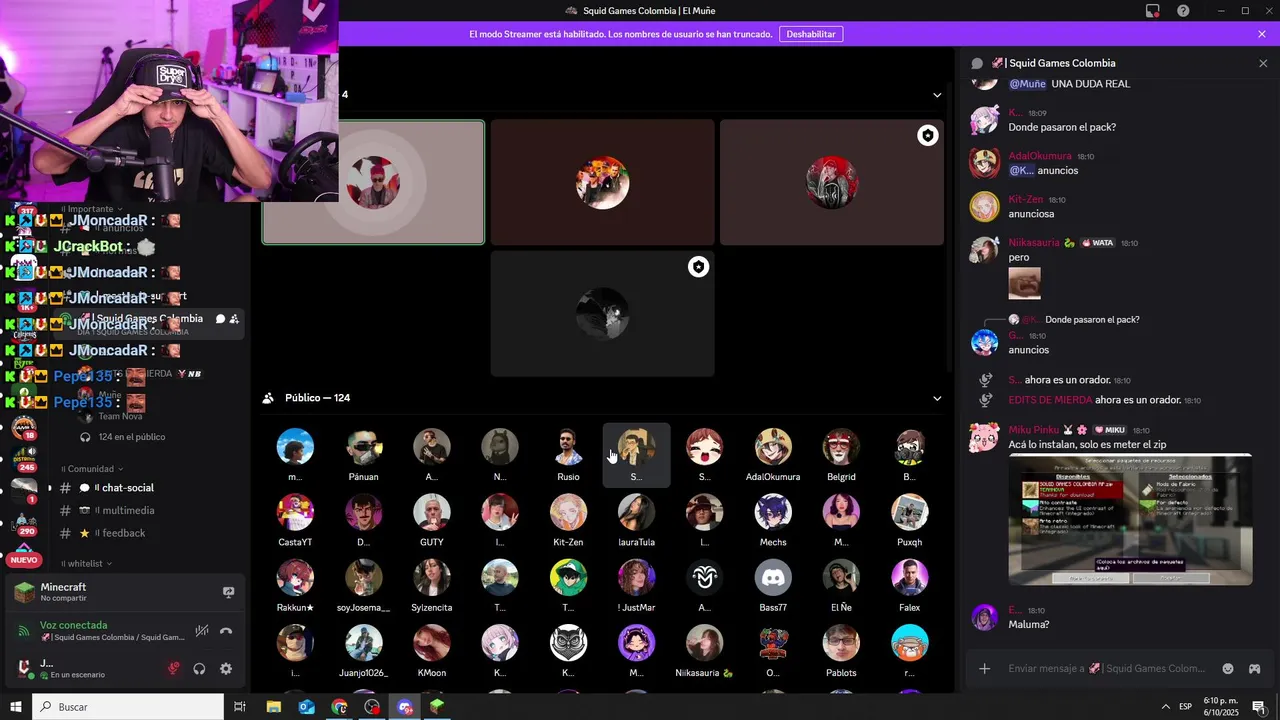The width and height of the screenshot is (1280, 720).
Task: Focus the Enviar mensaje input field
Action: [x=1107, y=668]
